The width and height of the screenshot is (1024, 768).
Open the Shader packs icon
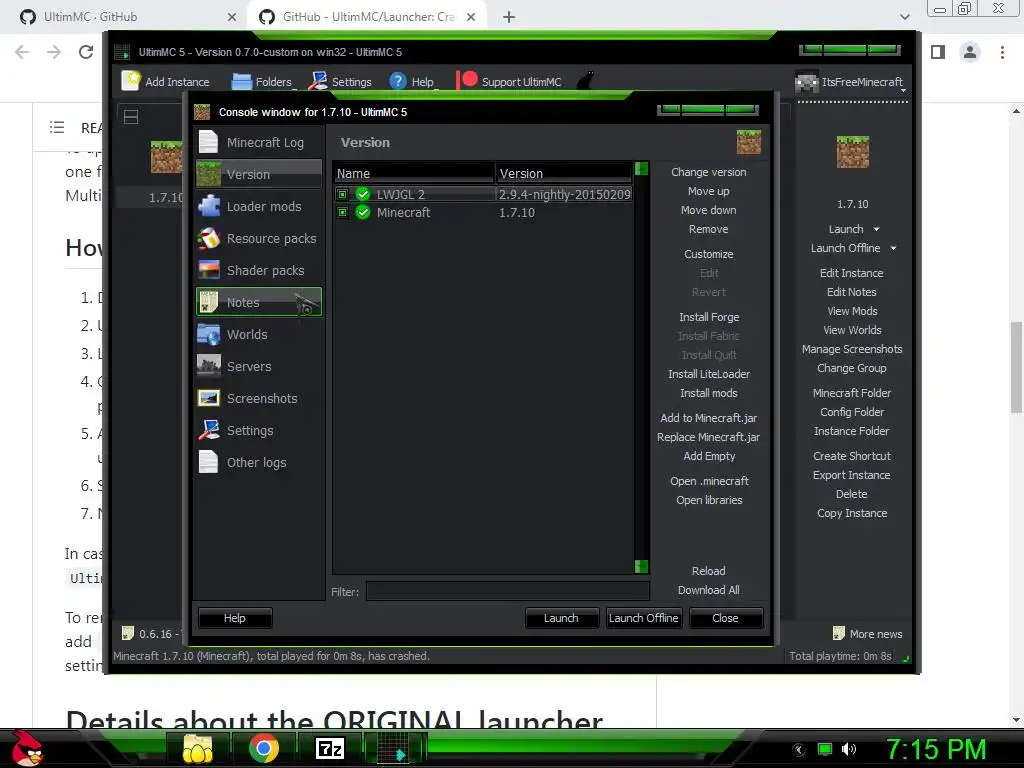click(208, 270)
